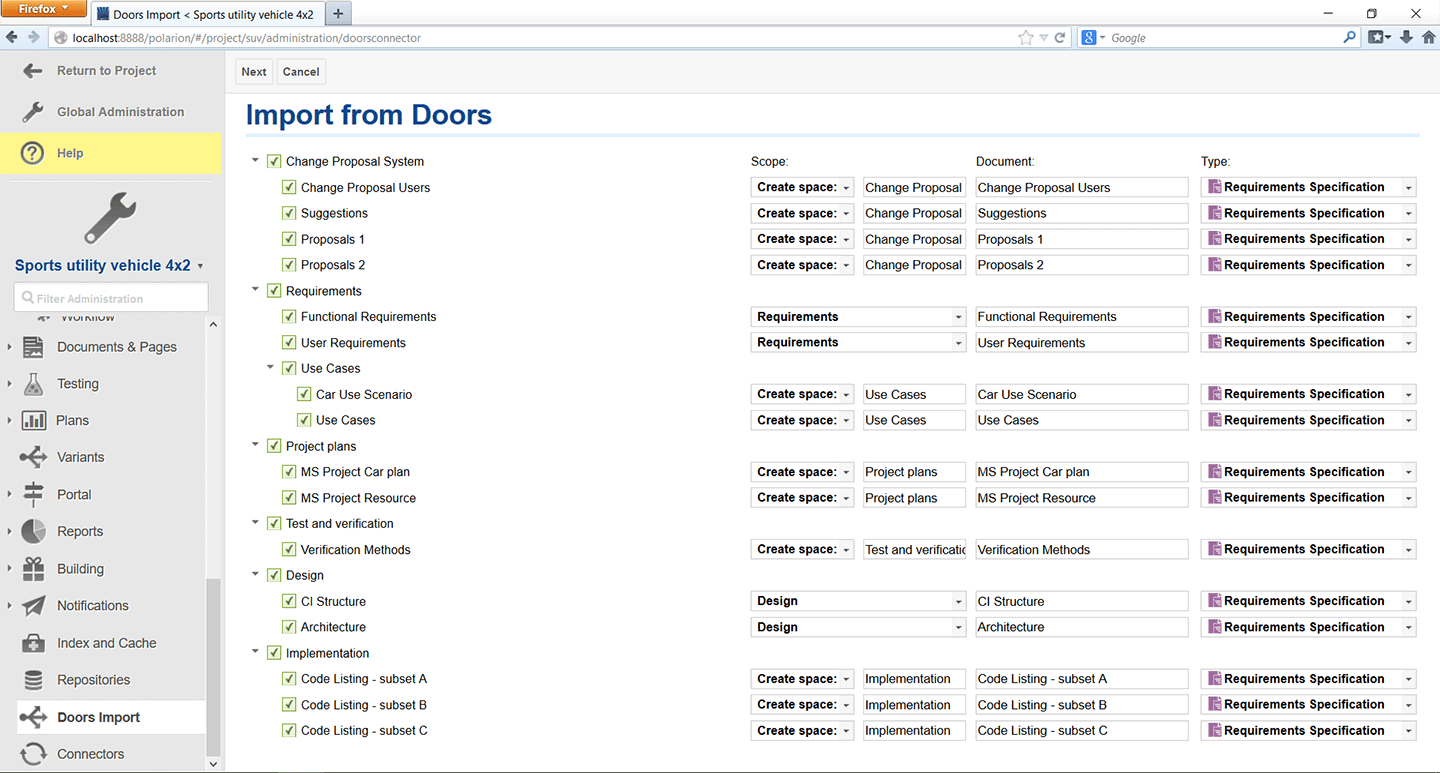Uncheck the Change Proposal Users checkbox
Screen dimensions: 1440x773
289,188
